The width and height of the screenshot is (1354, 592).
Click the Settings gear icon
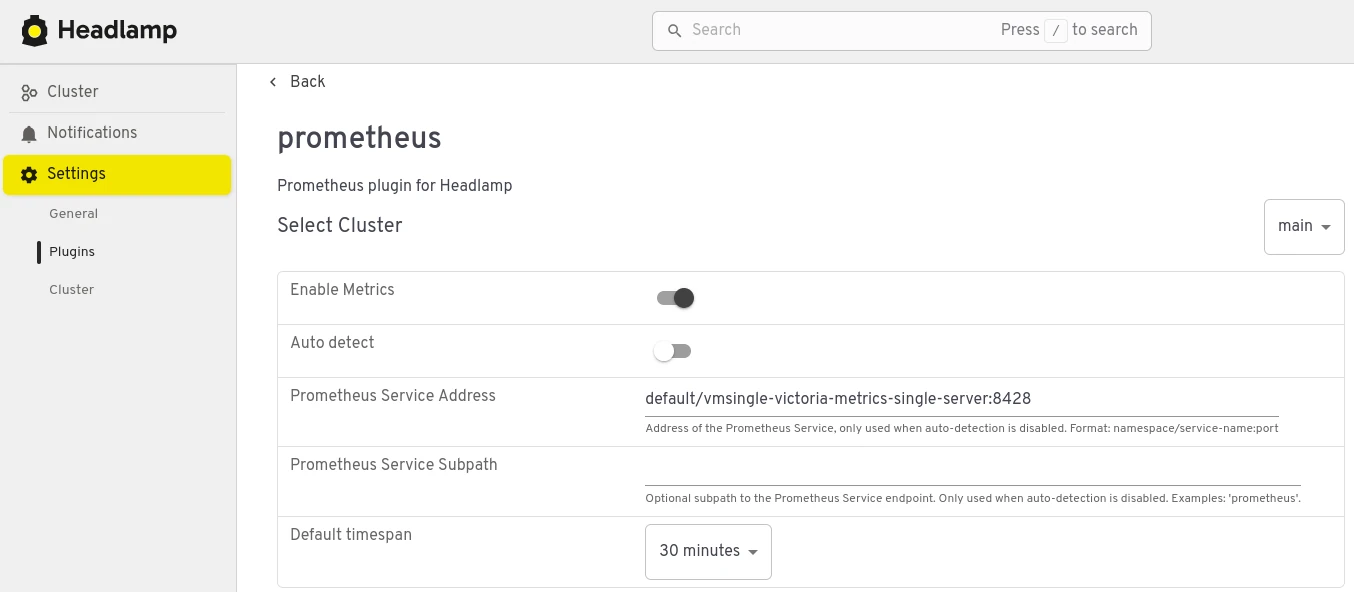pyautogui.click(x=29, y=174)
